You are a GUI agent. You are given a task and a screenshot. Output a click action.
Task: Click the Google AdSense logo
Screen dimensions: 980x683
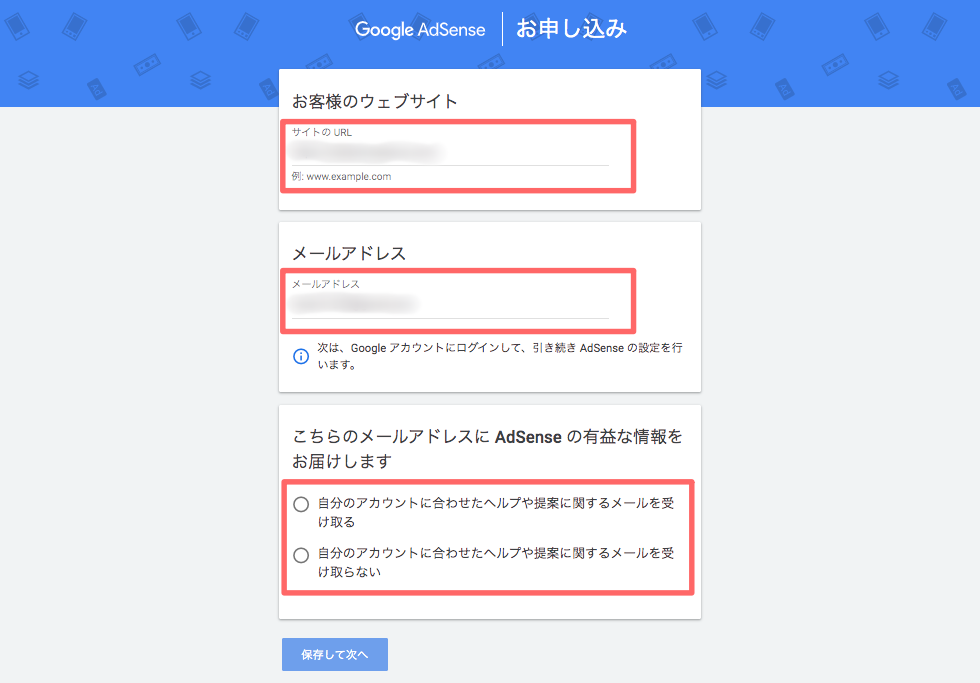click(420, 29)
